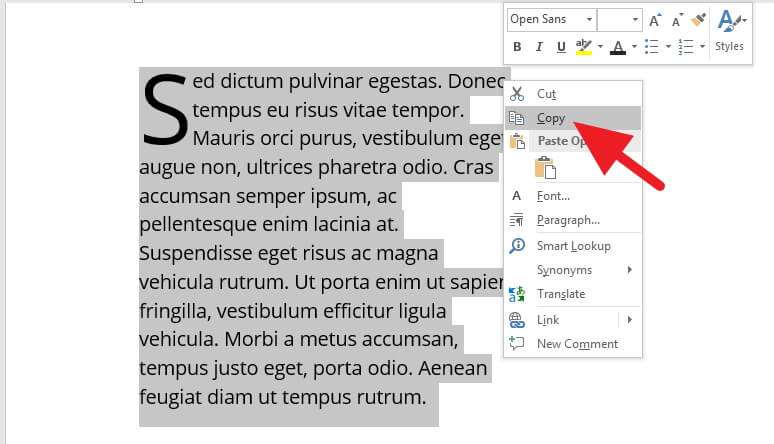Click the Grow Font icon
The image size is (774, 444).
[x=655, y=20]
